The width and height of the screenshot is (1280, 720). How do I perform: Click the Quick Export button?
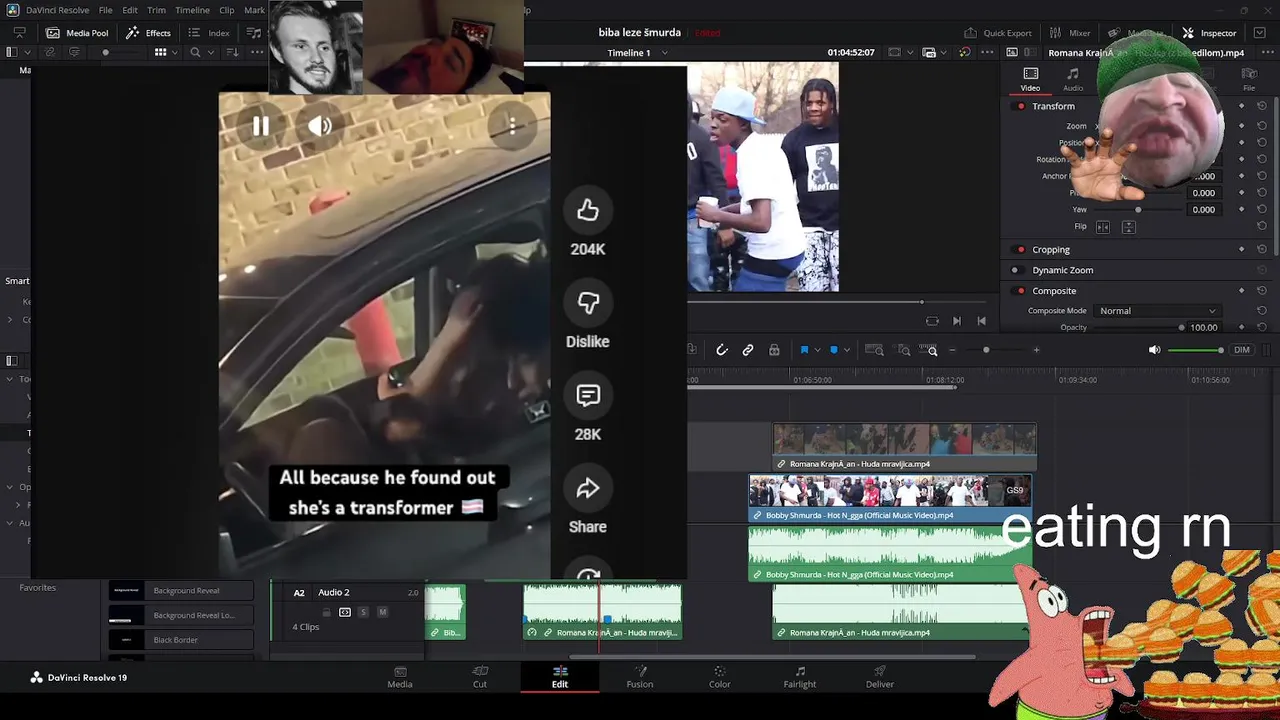click(997, 33)
